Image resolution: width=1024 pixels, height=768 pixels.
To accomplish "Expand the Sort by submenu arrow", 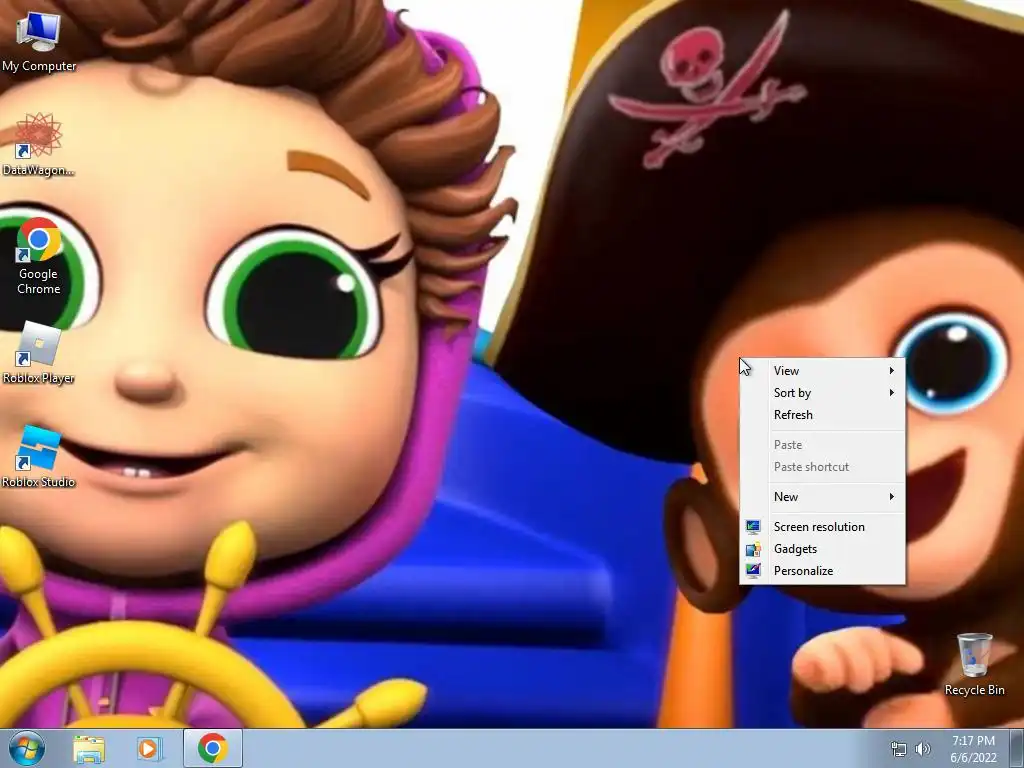I will point(891,392).
